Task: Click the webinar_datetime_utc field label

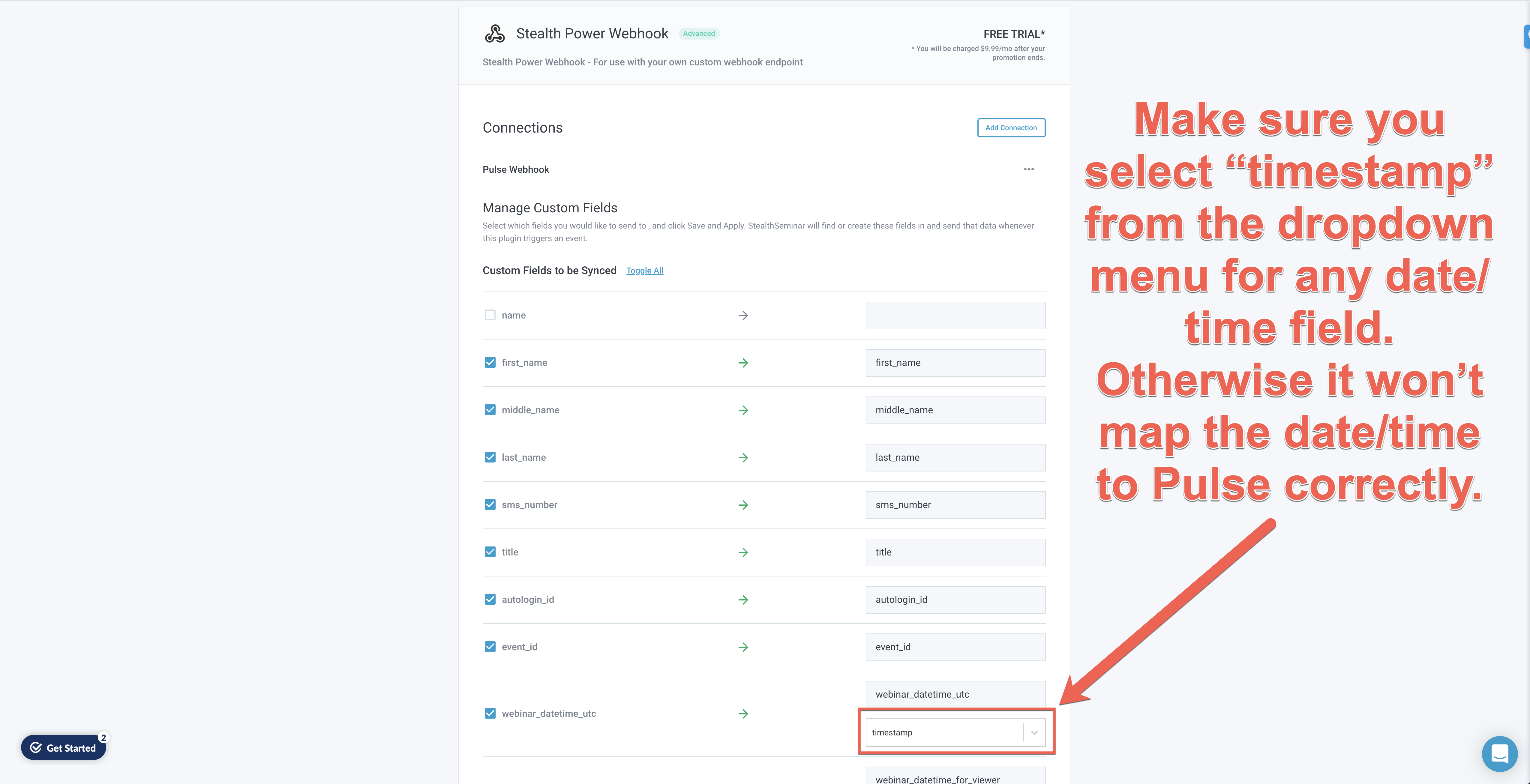Action: [549, 714]
